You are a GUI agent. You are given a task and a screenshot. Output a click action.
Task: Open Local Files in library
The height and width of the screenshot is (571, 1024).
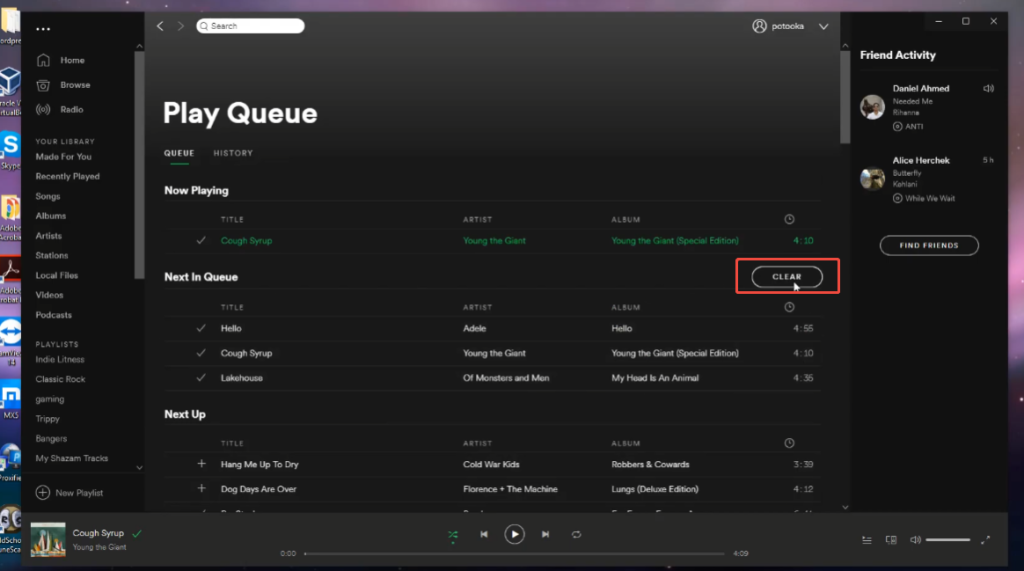coord(57,275)
